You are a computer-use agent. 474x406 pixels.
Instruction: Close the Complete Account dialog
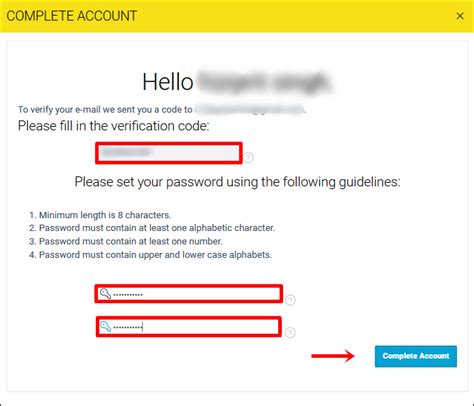coord(460,16)
